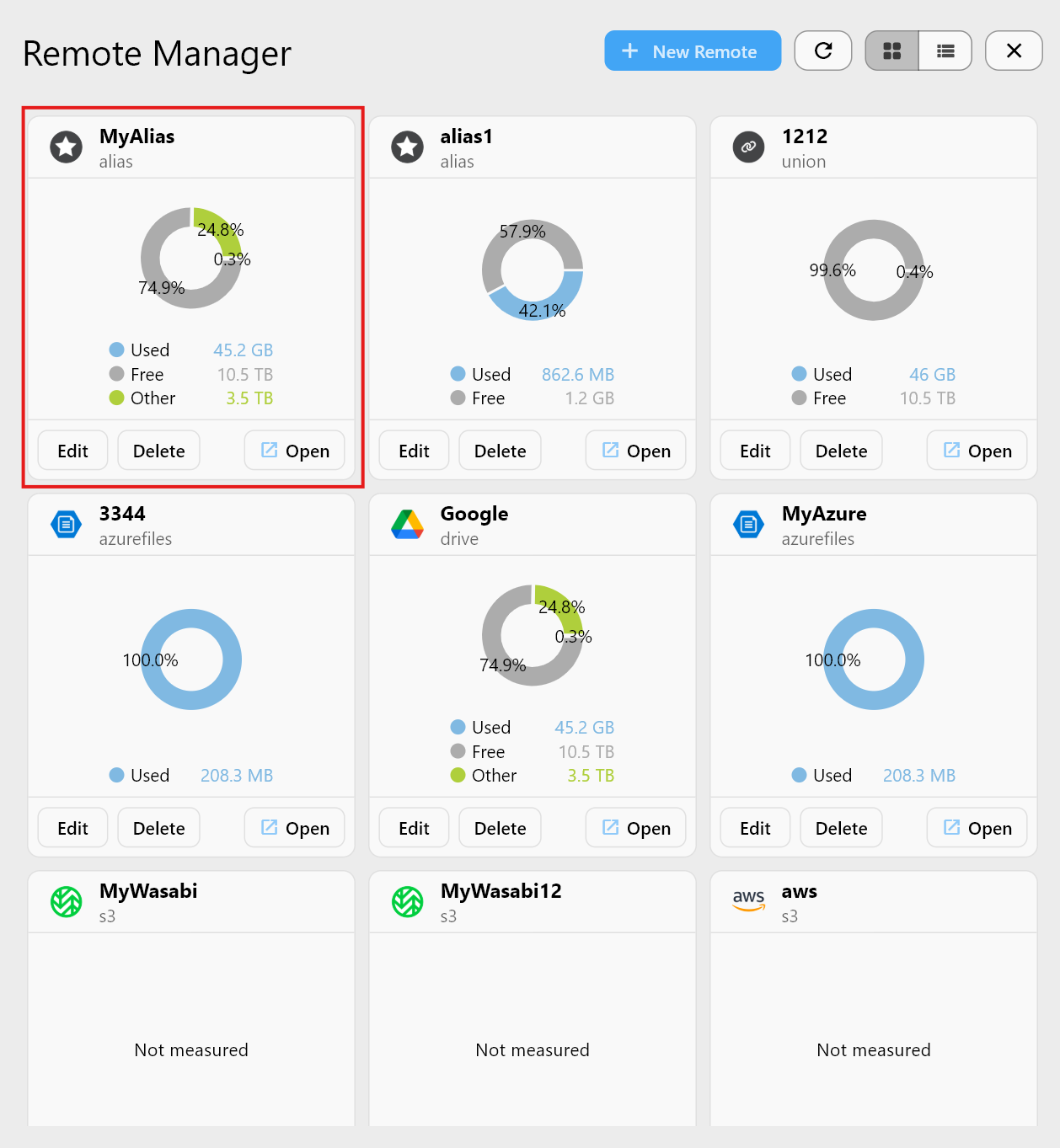Select the azurefiles icon on the 3344 card
Screen dimensions: 1060x1148
[66, 524]
